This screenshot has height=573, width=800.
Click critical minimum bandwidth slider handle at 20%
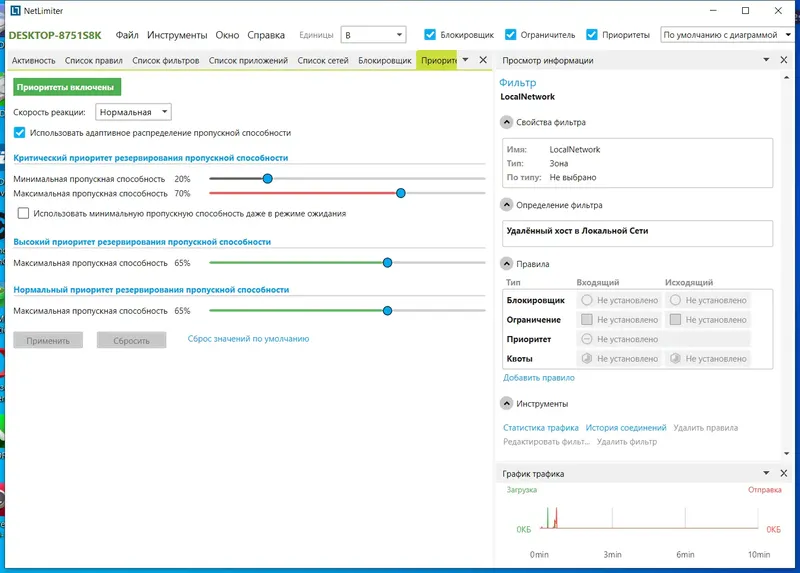click(x=267, y=179)
